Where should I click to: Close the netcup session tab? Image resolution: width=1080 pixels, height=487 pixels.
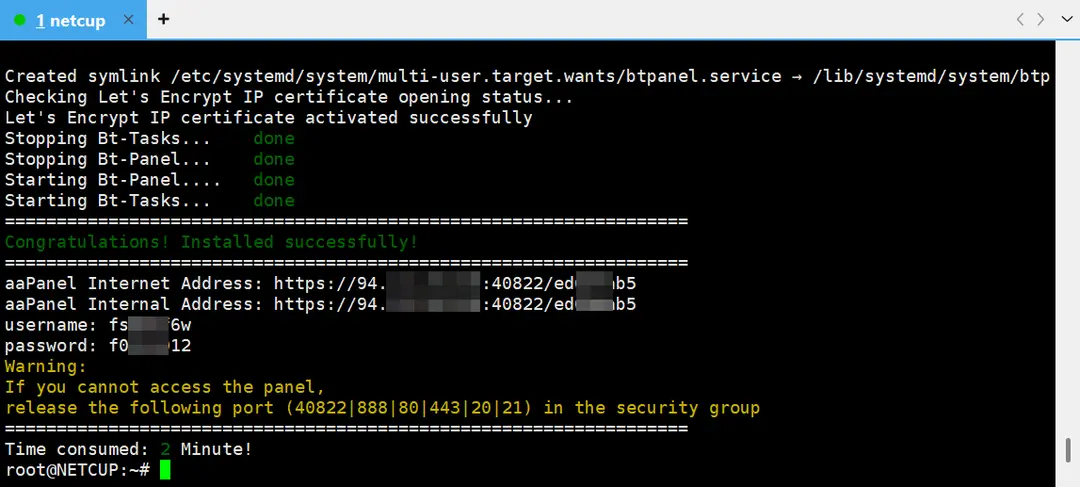pos(128,20)
